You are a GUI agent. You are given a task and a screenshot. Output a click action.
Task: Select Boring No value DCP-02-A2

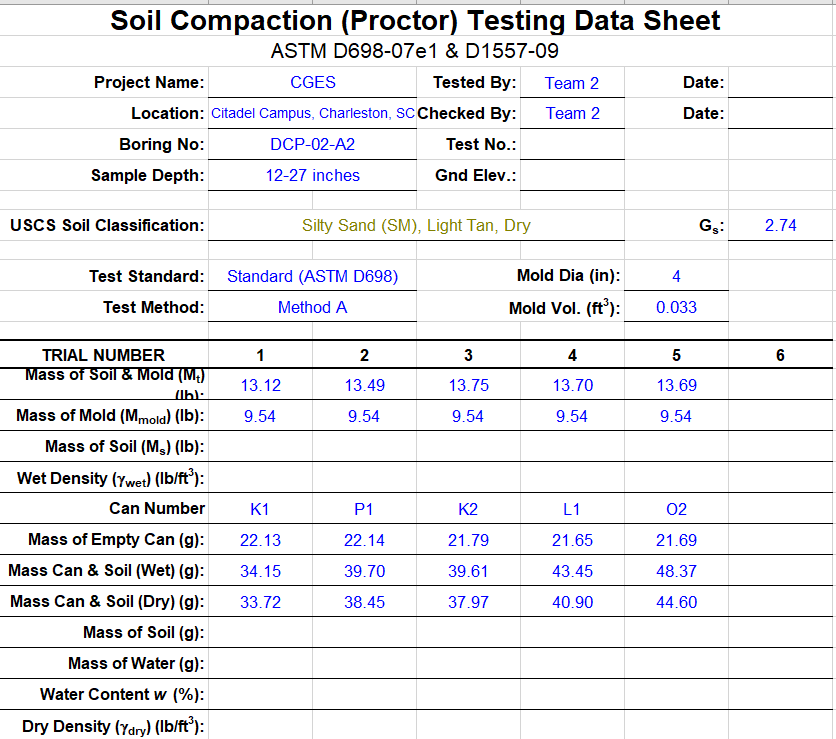click(312, 144)
